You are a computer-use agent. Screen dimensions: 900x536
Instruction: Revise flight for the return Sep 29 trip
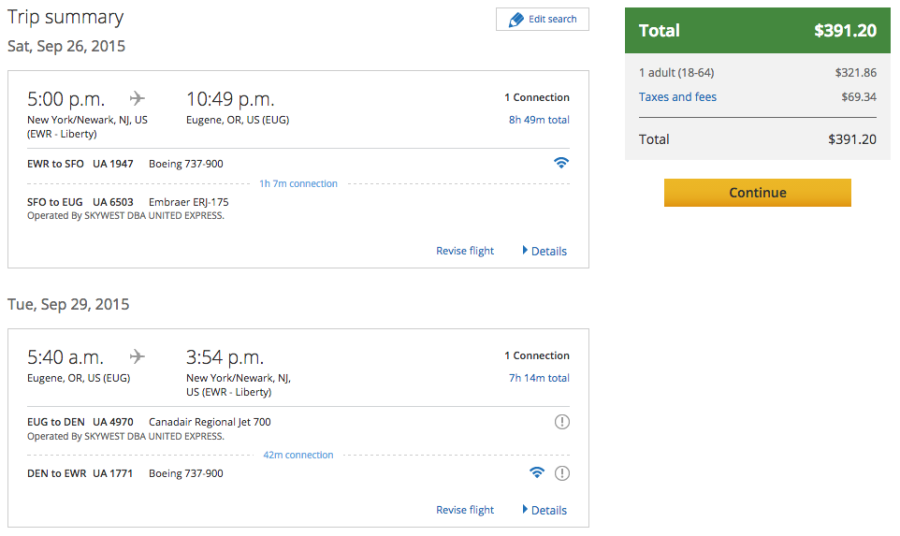[465, 510]
